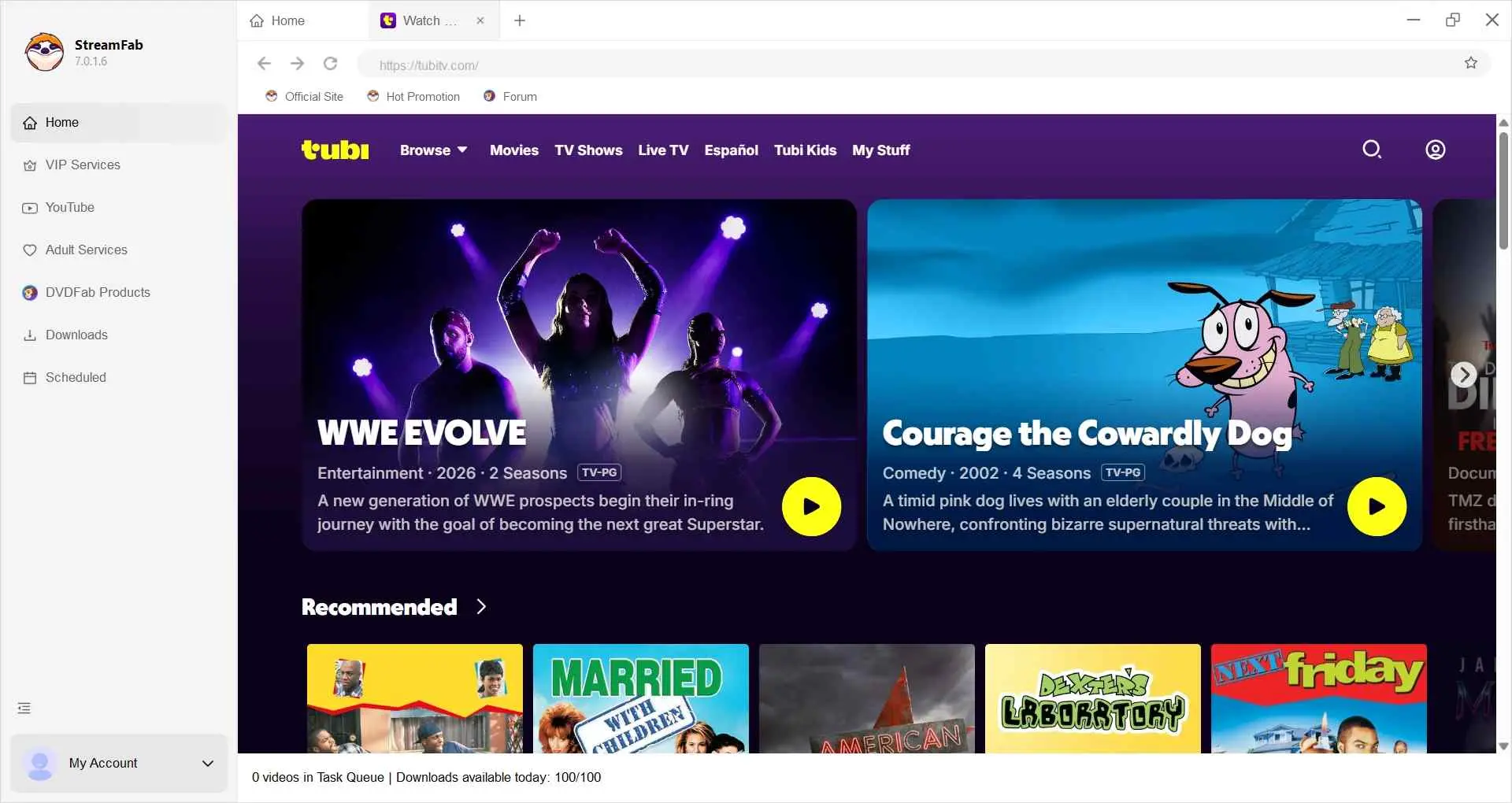Image resolution: width=1512 pixels, height=803 pixels.
Task: Advance featured carousel with right arrow
Action: pos(1464,375)
